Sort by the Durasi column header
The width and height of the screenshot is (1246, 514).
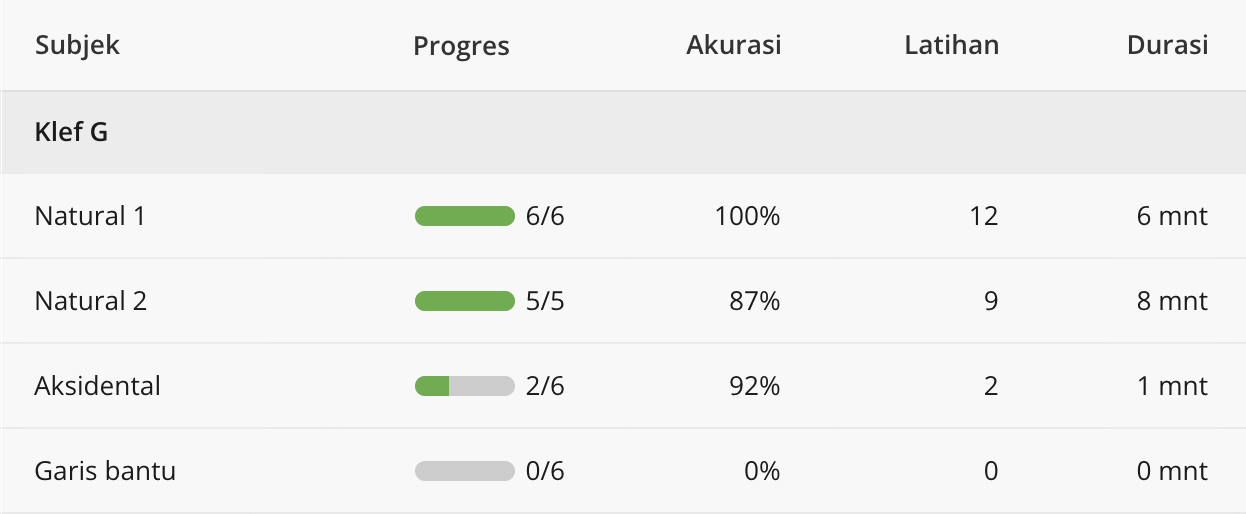click(x=1167, y=46)
